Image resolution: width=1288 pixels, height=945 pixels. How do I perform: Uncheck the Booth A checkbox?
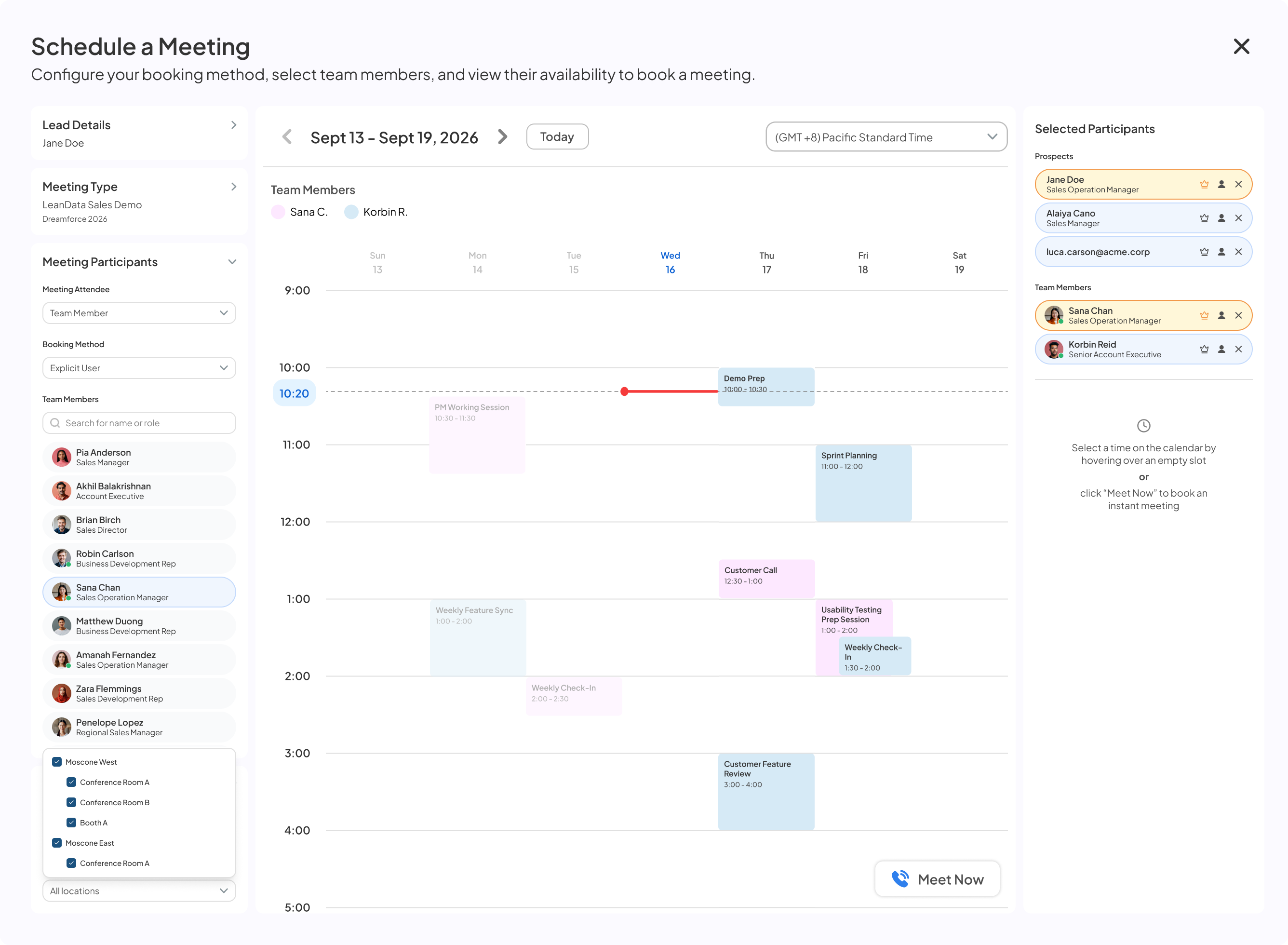(71, 823)
